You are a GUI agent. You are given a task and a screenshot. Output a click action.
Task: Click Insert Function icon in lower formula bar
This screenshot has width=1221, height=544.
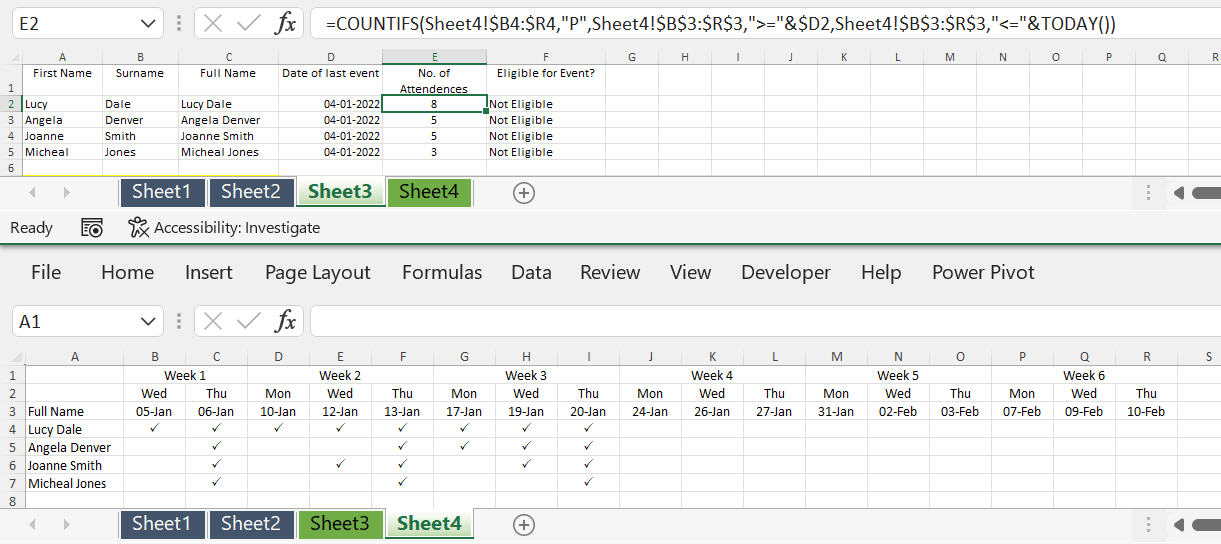pyautogui.click(x=285, y=321)
